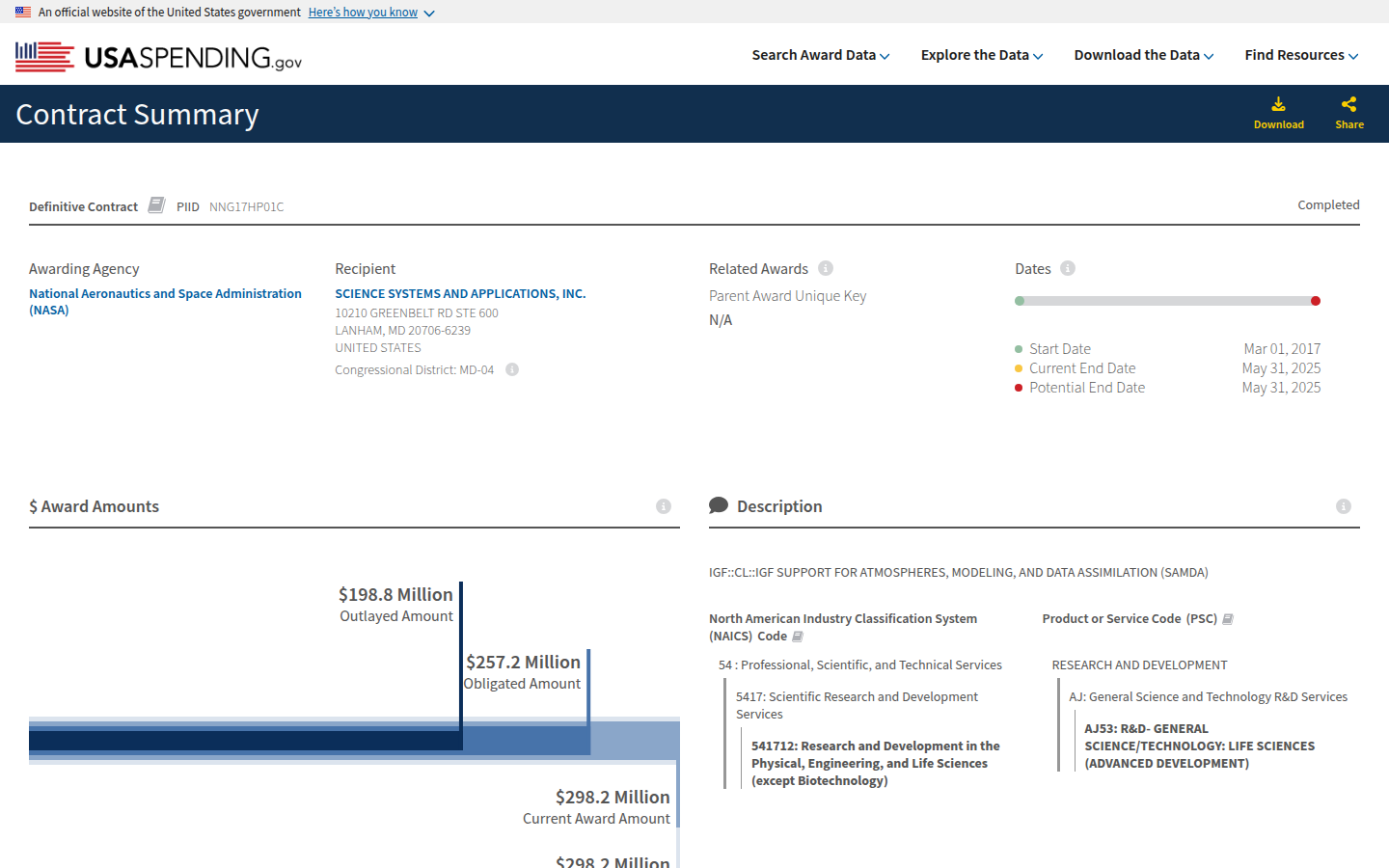This screenshot has width=1389, height=868.
Task: Click info icon next to Dates
Action: click(1068, 268)
